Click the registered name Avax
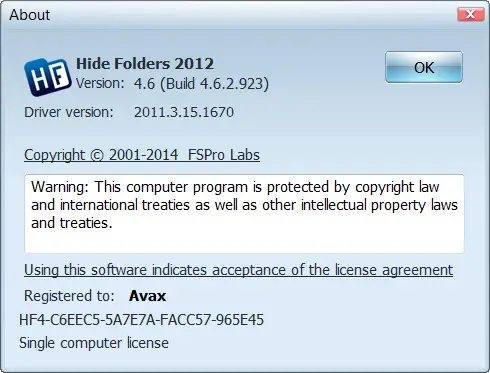This screenshot has height=373, width=490. pos(147,296)
